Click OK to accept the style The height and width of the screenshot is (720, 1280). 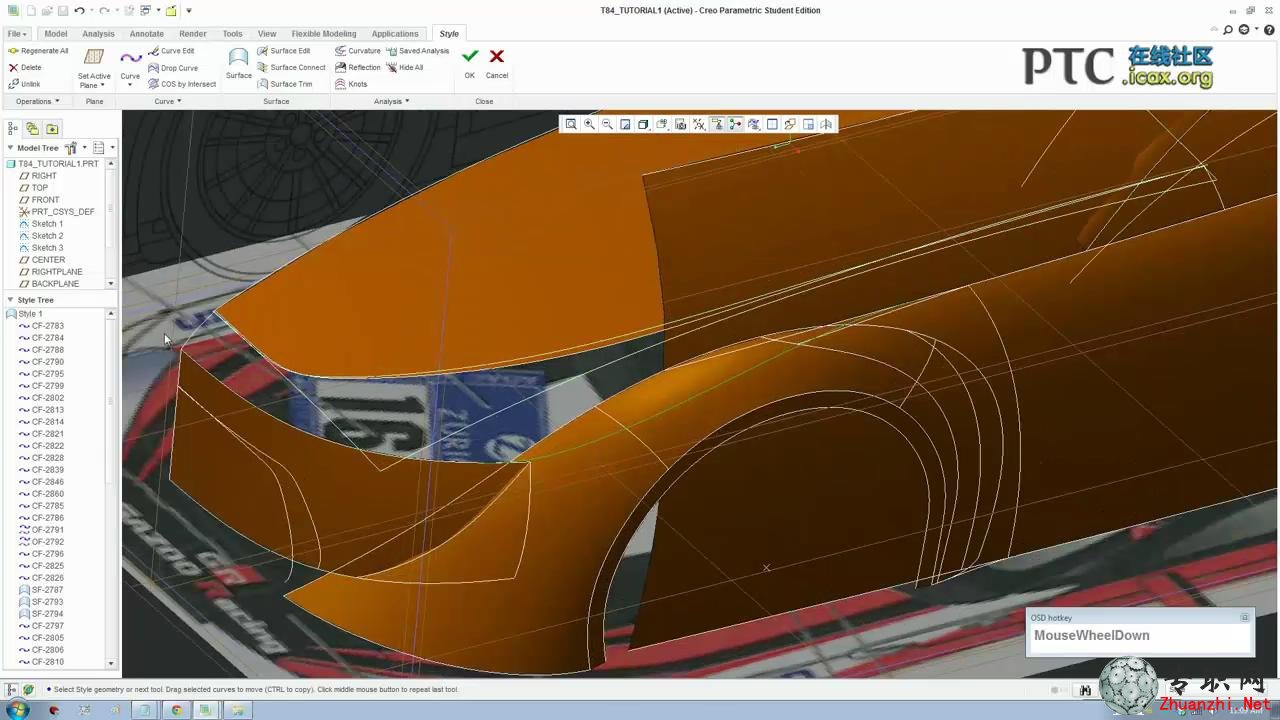point(470,62)
